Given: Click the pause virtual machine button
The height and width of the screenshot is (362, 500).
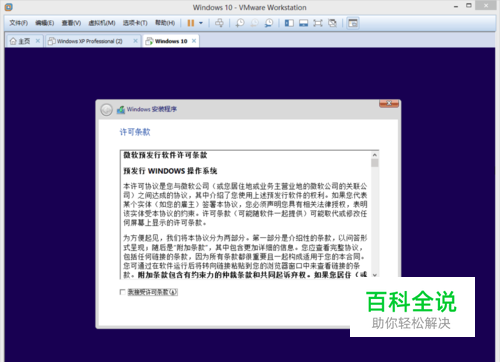Looking at the screenshot, I should pos(191,23).
